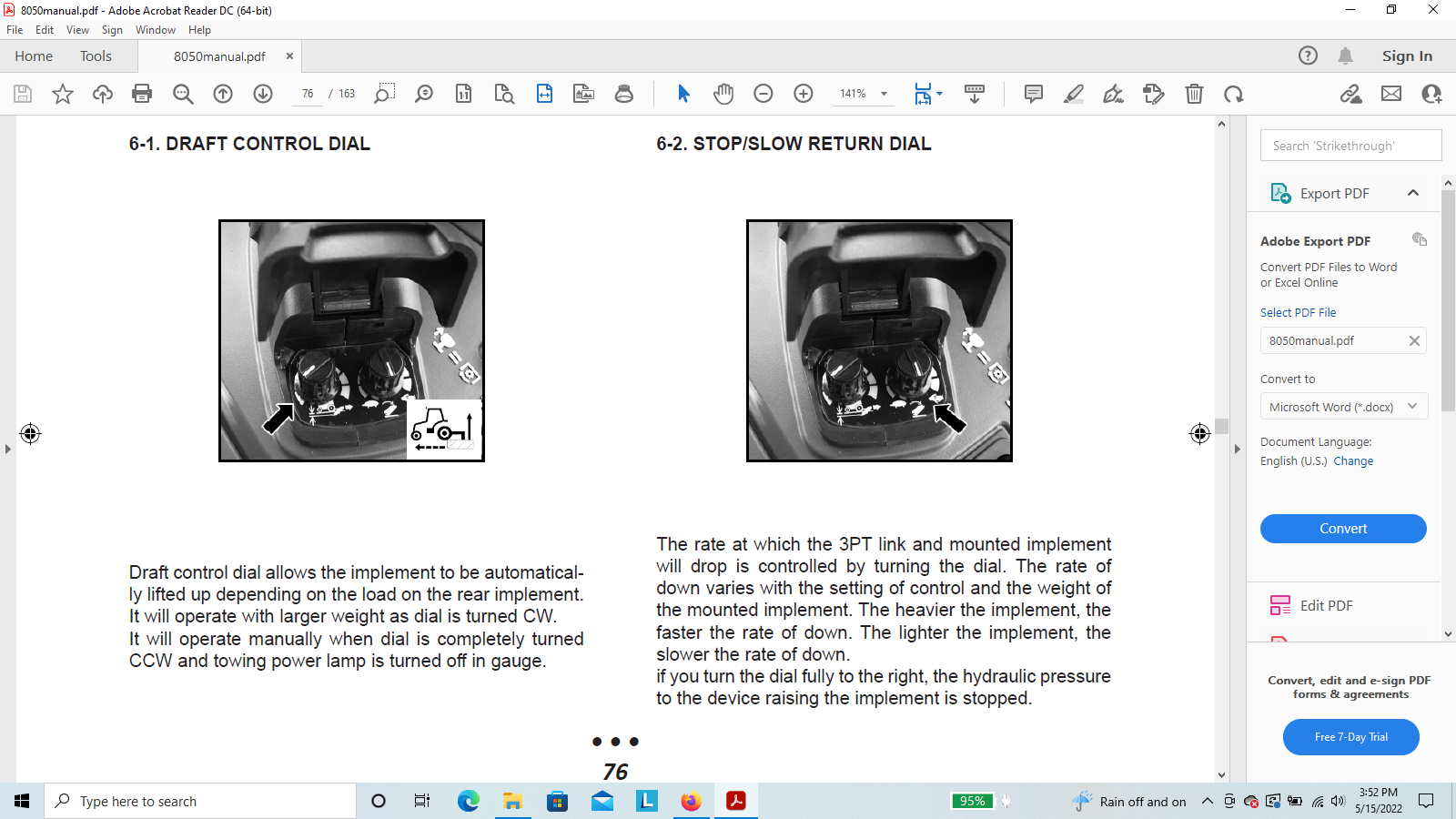Open the Window menu
The image size is (1456, 819).
pyautogui.click(x=156, y=30)
